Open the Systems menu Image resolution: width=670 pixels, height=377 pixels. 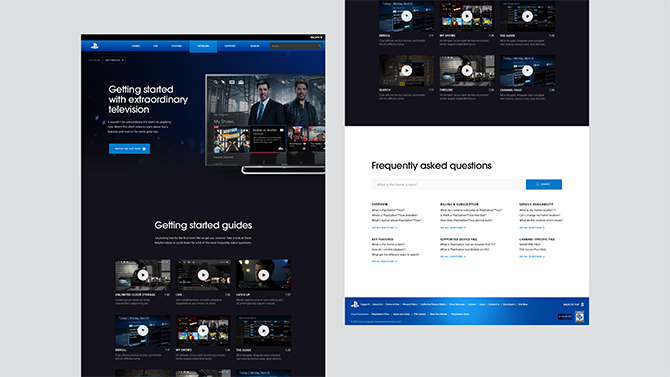(176, 46)
